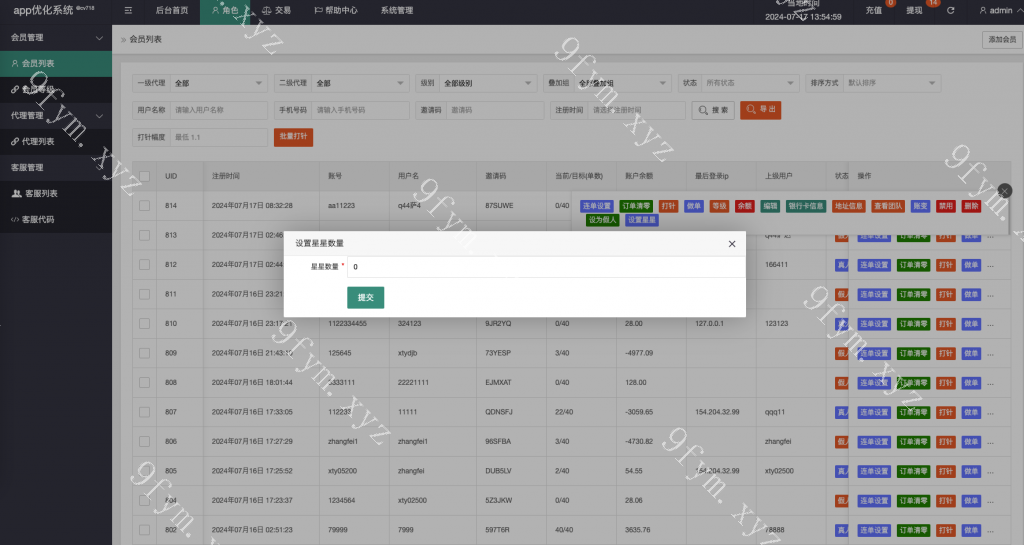Expand the 客服管理 sidebar section
The width and height of the screenshot is (1024, 545).
point(56,168)
